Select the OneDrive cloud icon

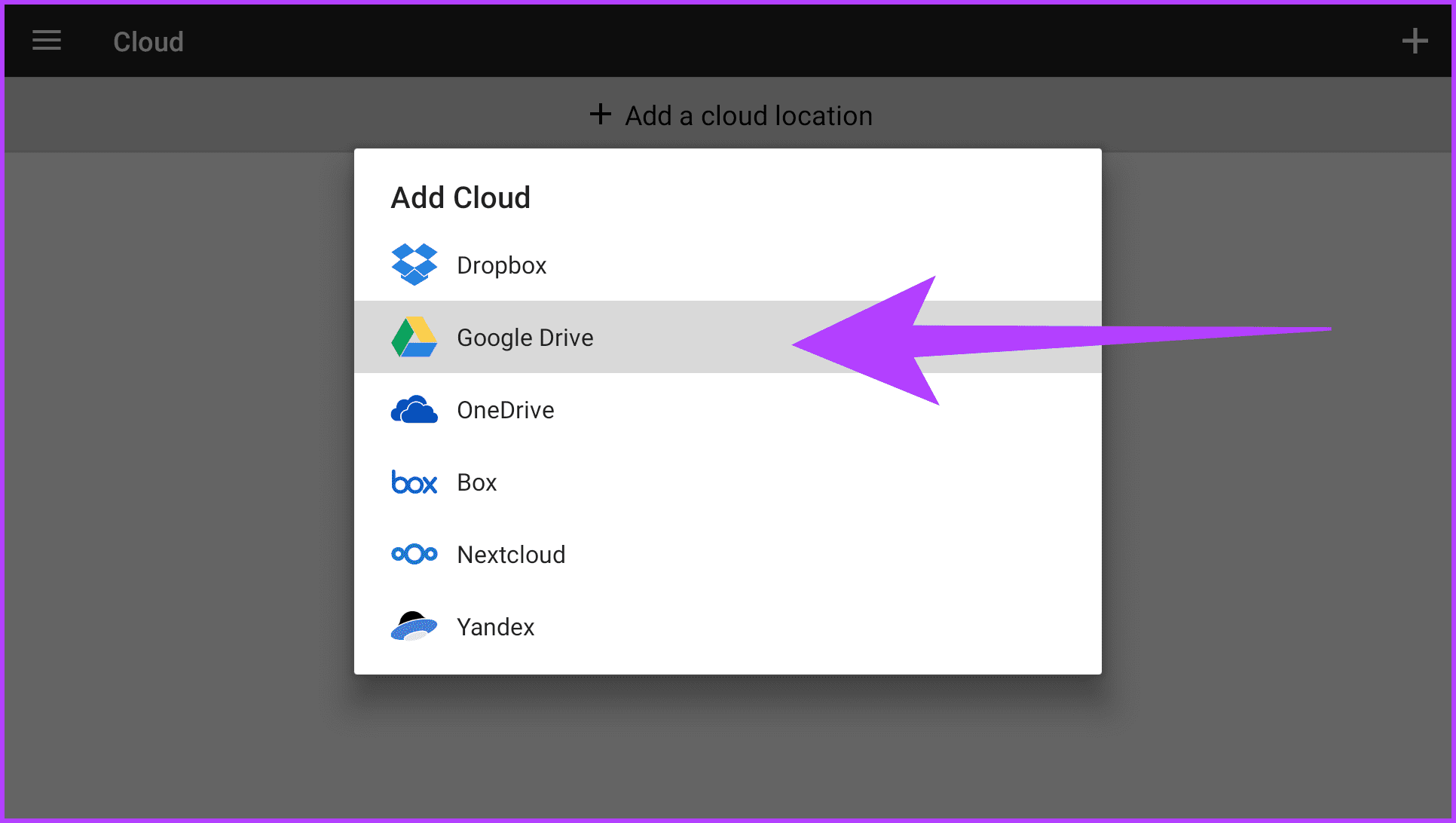click(414, 409)
